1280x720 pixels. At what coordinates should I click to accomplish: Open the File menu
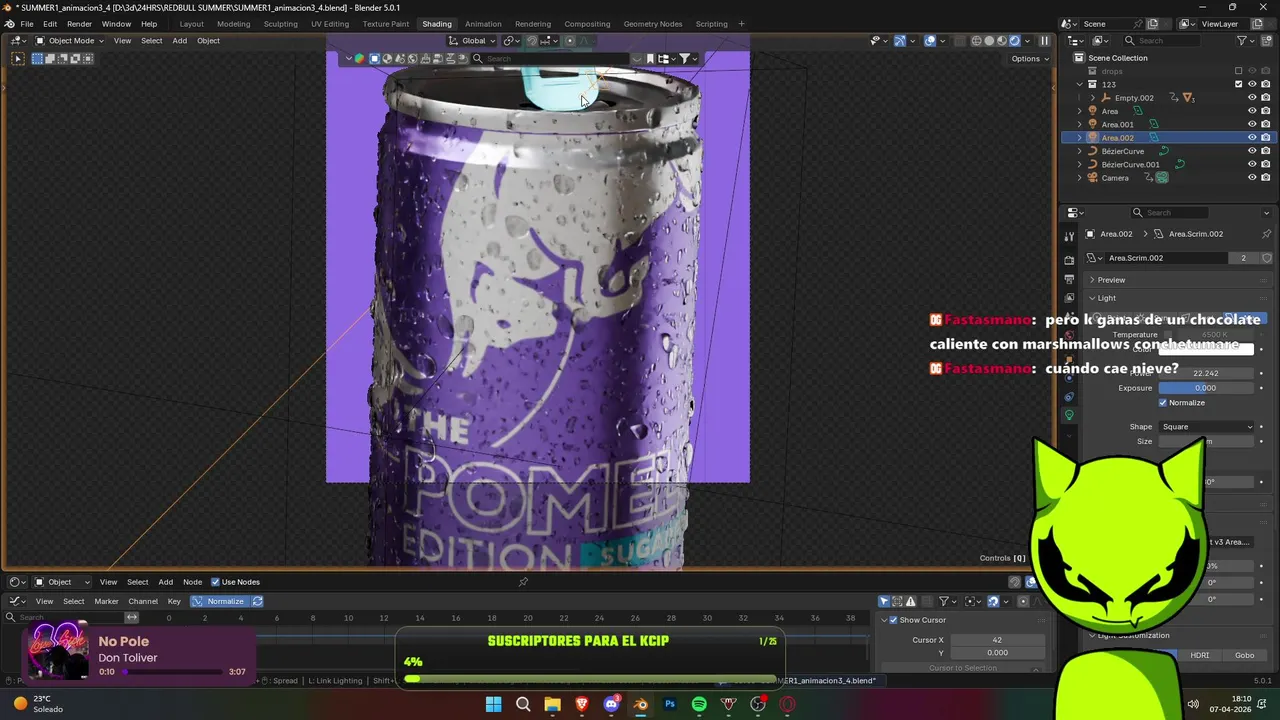[27, 24]
